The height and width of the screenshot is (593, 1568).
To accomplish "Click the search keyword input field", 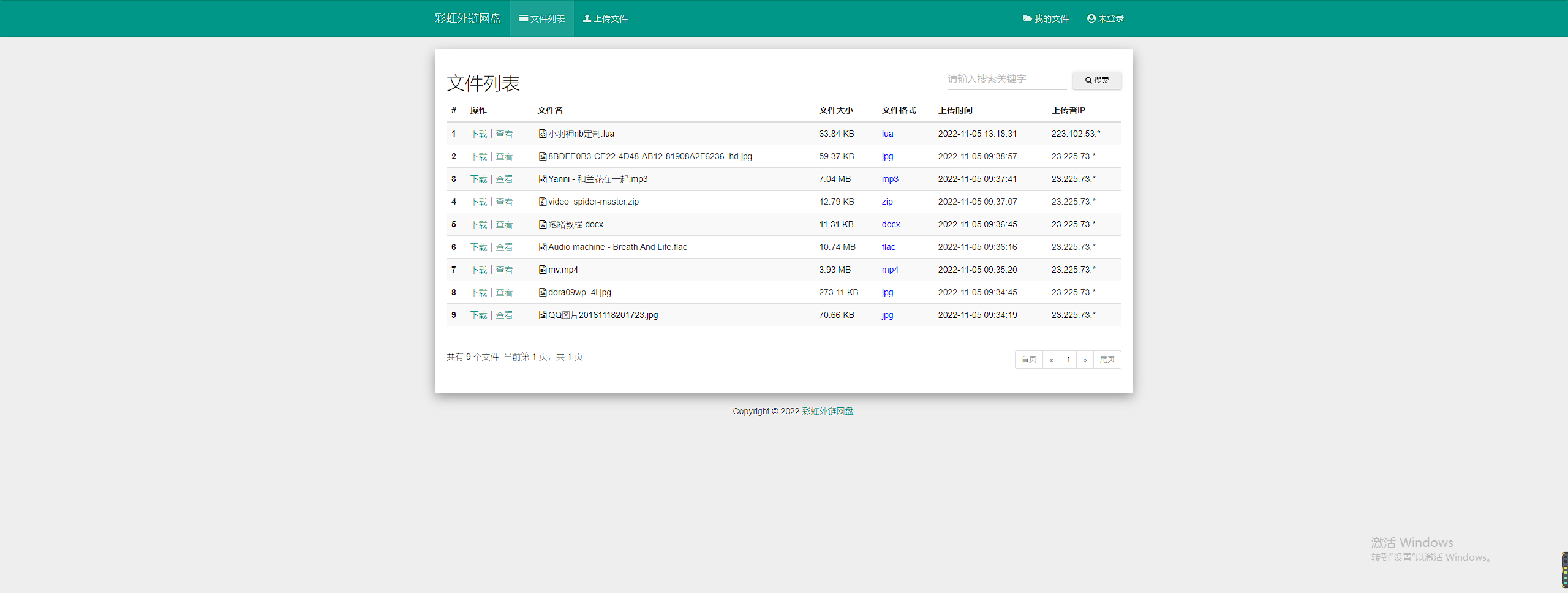I will coord(1006,79).
